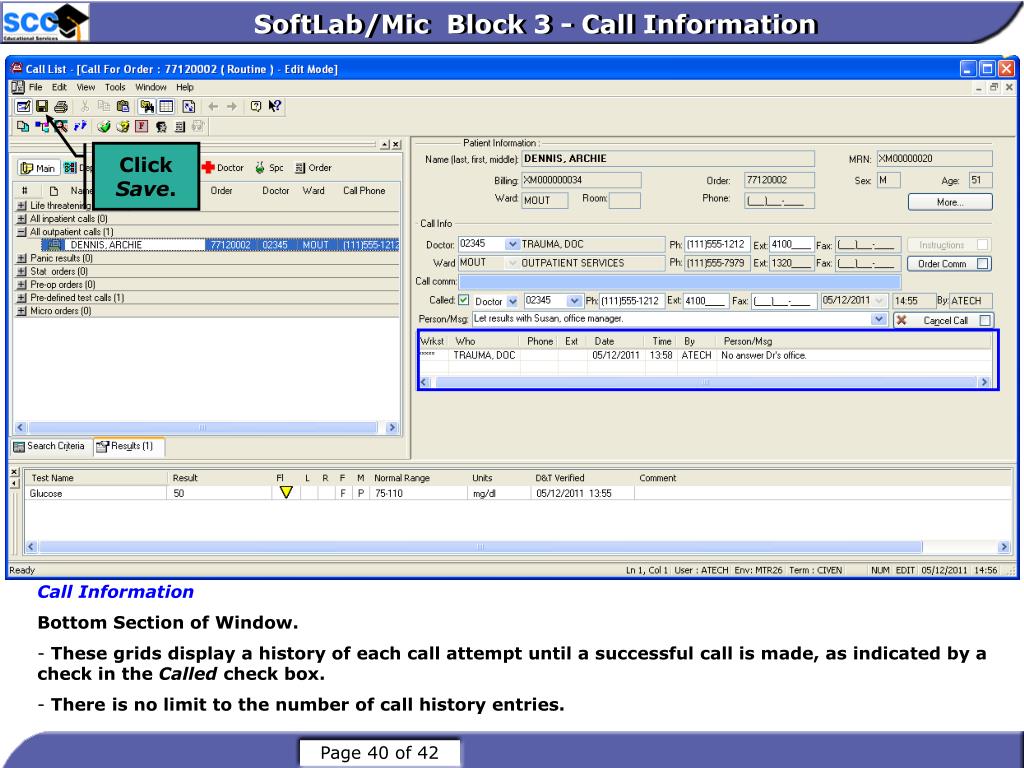Click the red F toolbar icon
The height and width of the screenshot is (768, 1024).
click(x=142, y=126)
